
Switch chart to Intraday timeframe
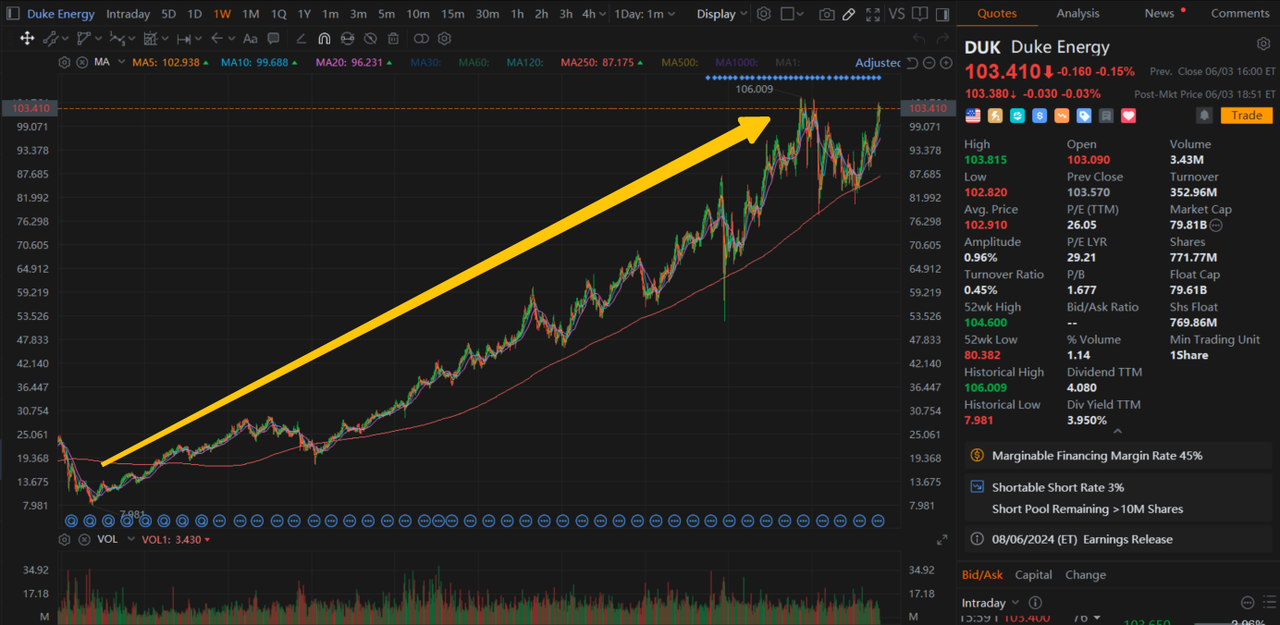click(x=128, y=14)
